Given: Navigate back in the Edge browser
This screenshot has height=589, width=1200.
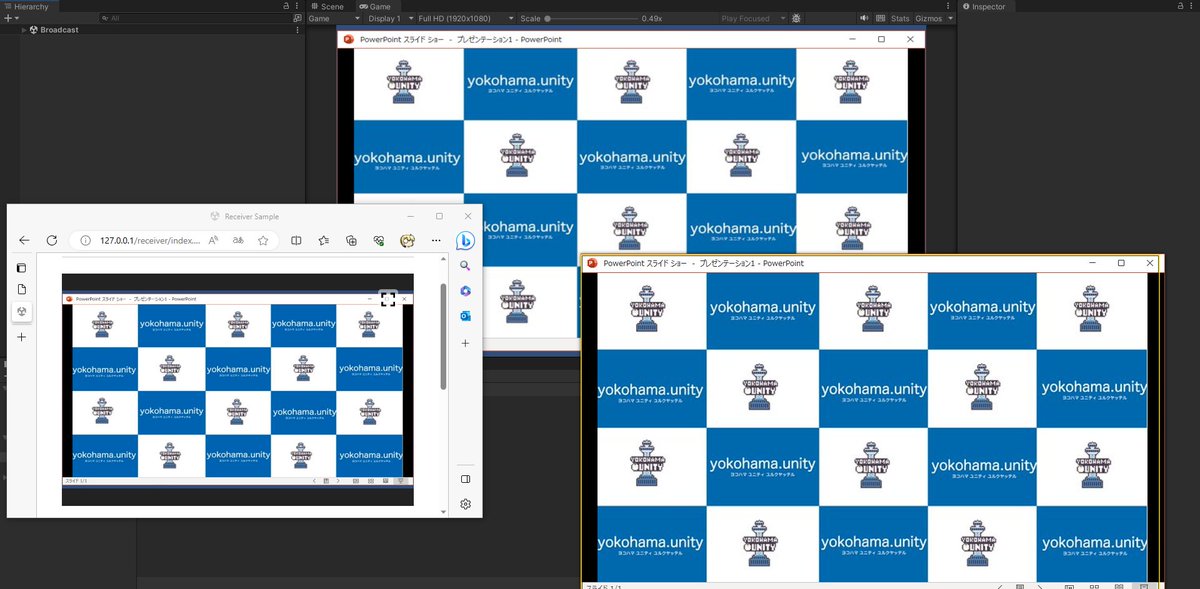Looking at the screenshot, I should click(x=24, y=240).
